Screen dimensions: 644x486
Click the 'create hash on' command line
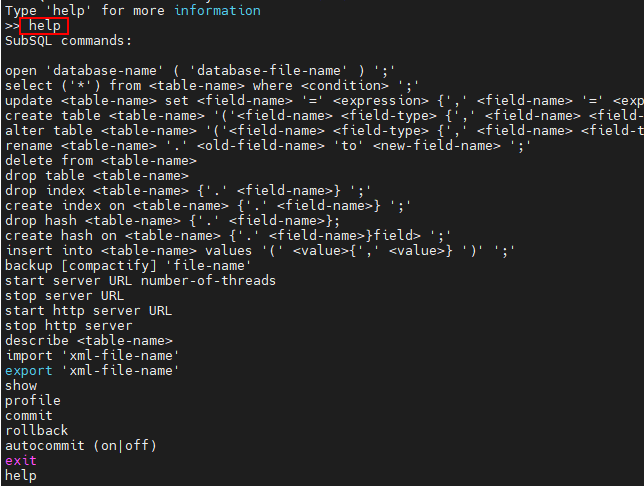(228, 235)
